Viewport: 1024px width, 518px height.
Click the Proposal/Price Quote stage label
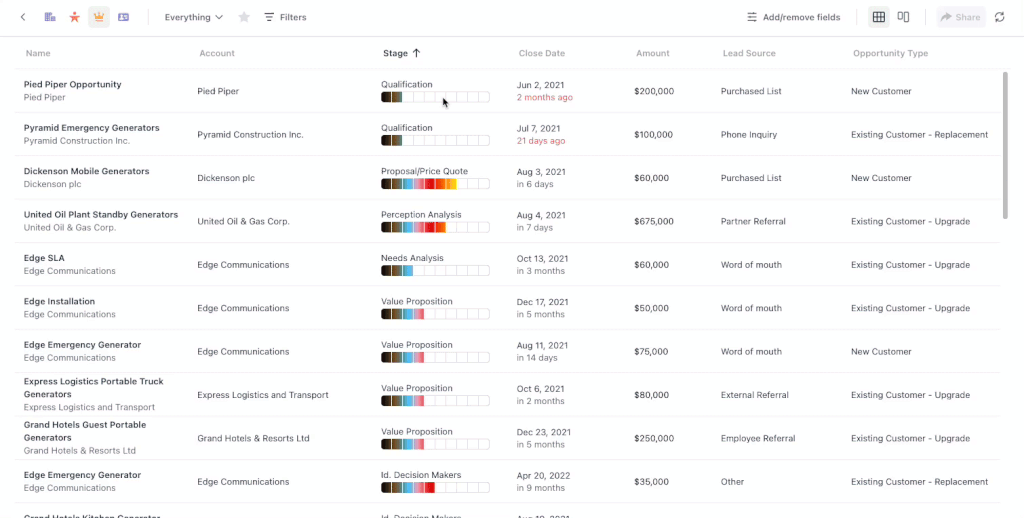coord(424,171)
